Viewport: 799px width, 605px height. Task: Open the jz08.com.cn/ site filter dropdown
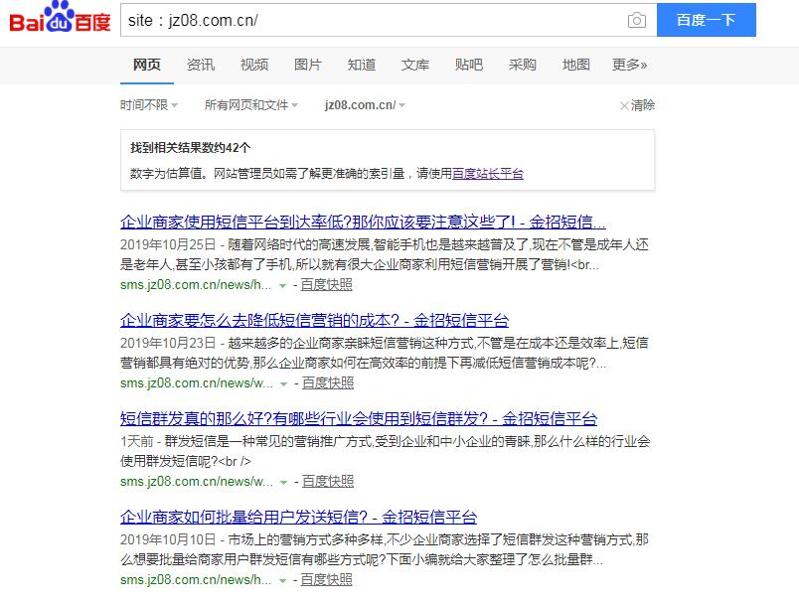pyautogui.click(x=365, y=105)
